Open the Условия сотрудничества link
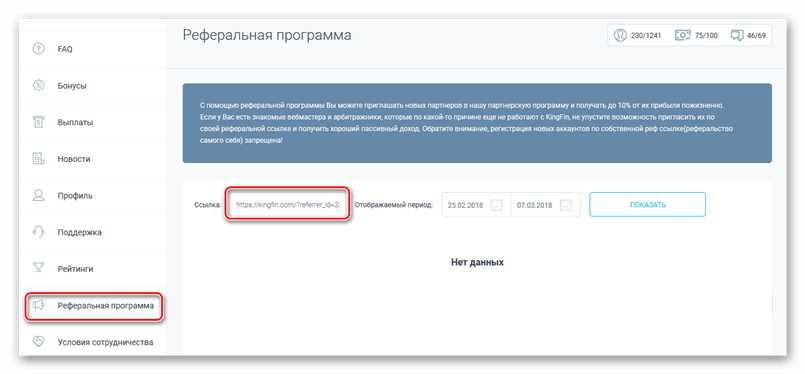The width and height of the screenshot is (805, 374). click(105, 342)
